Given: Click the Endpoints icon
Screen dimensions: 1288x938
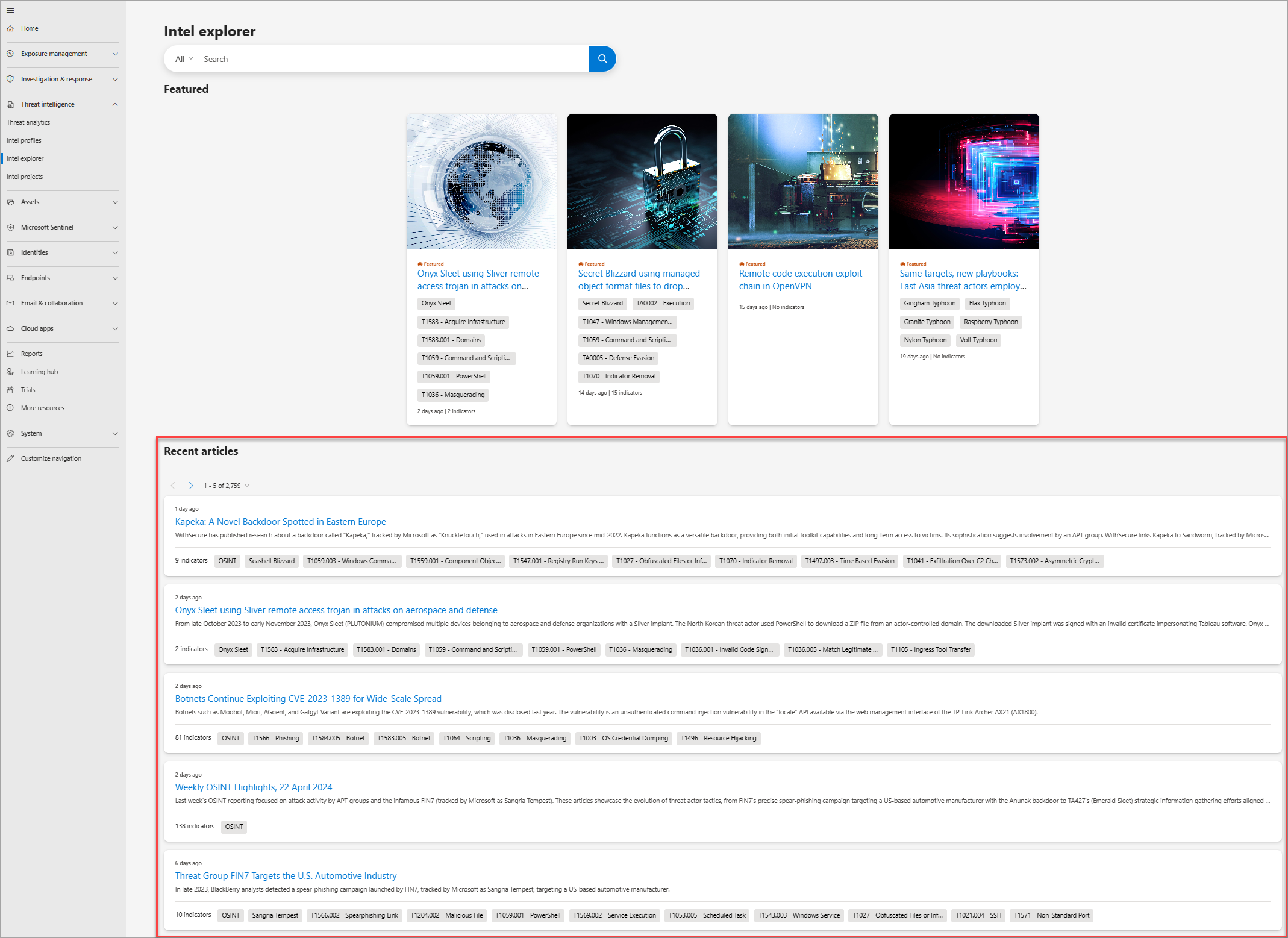Looking at the screenshot, I should 10,278.
